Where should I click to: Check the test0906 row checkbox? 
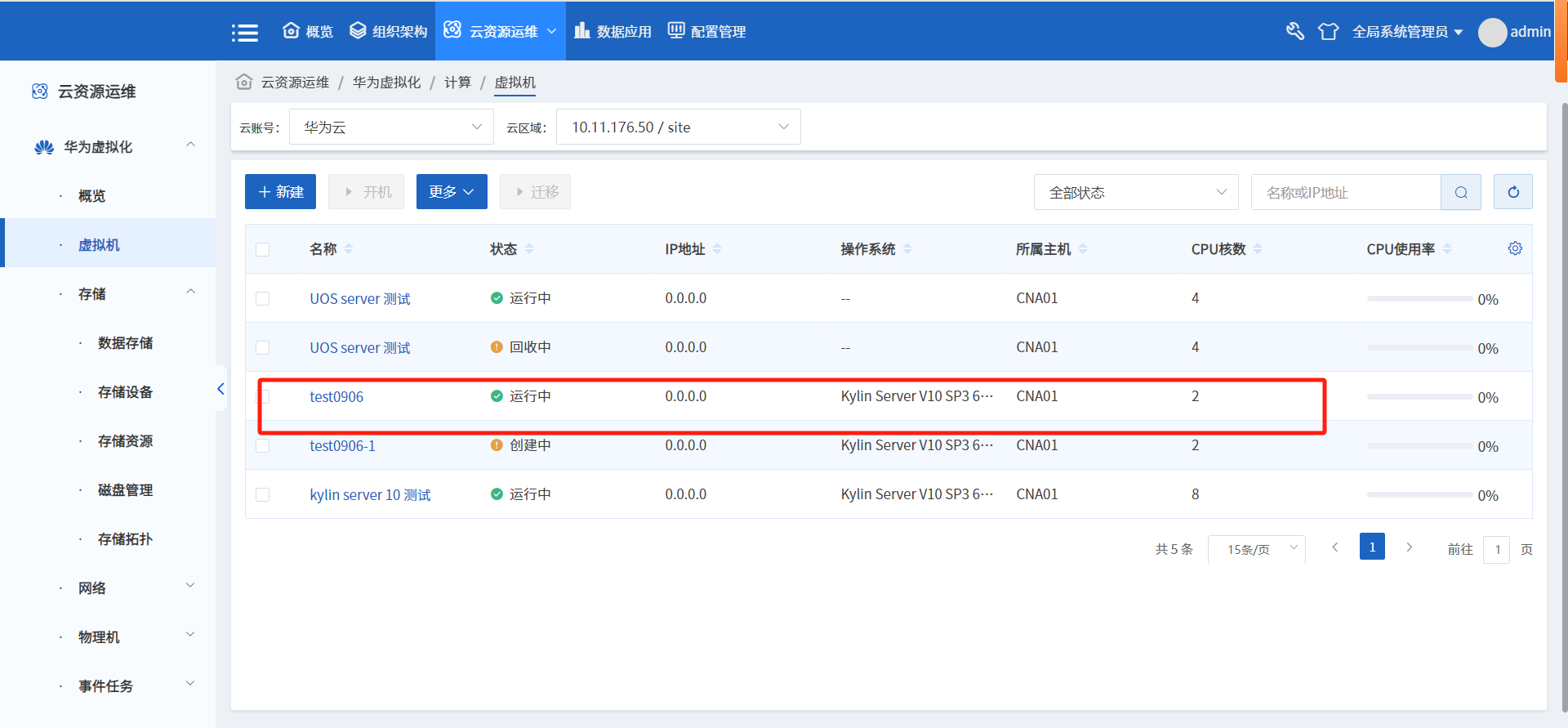(x=262, y=396)
